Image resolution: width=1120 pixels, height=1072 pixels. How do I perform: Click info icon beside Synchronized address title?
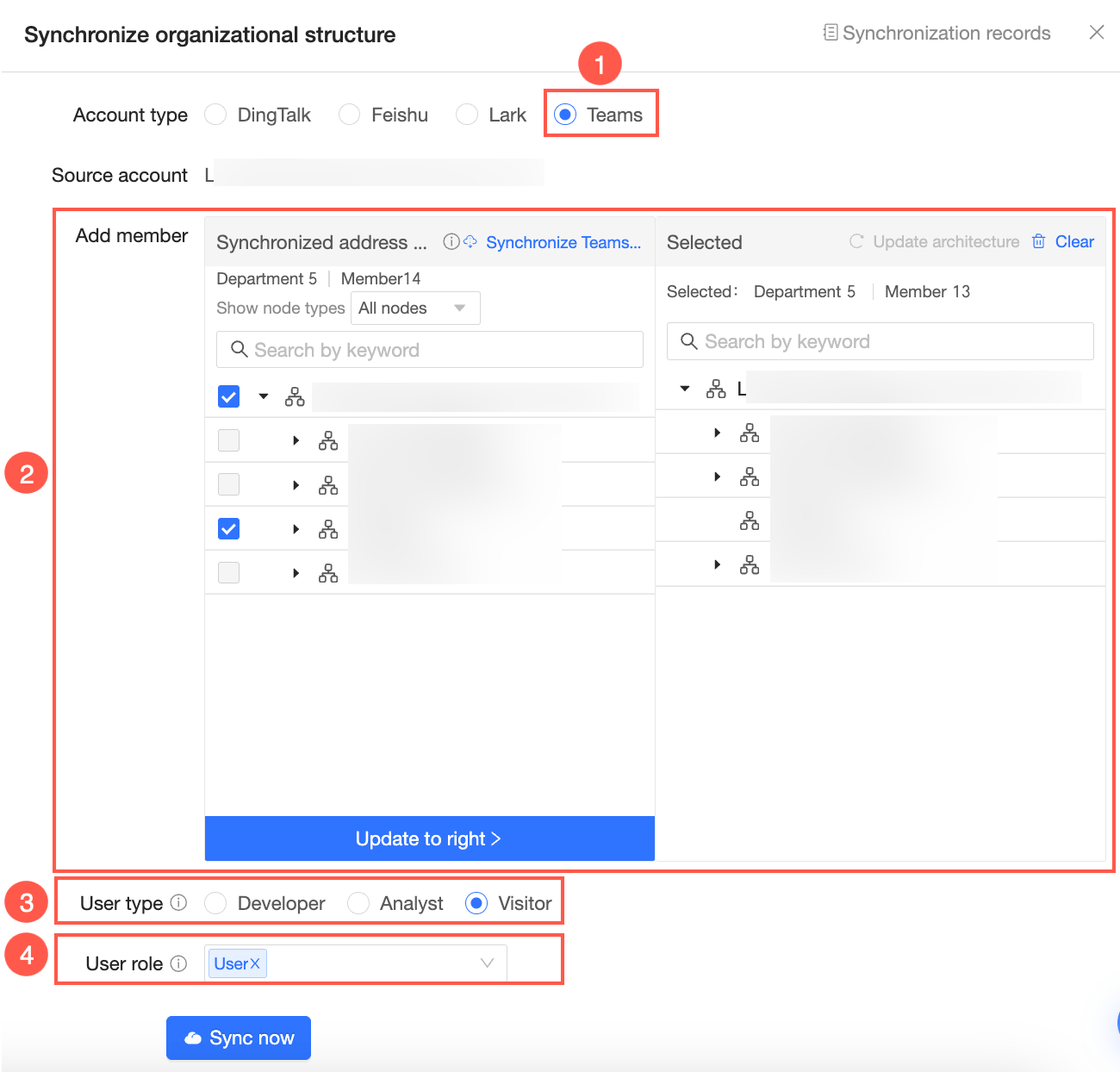tap(451, 242)
